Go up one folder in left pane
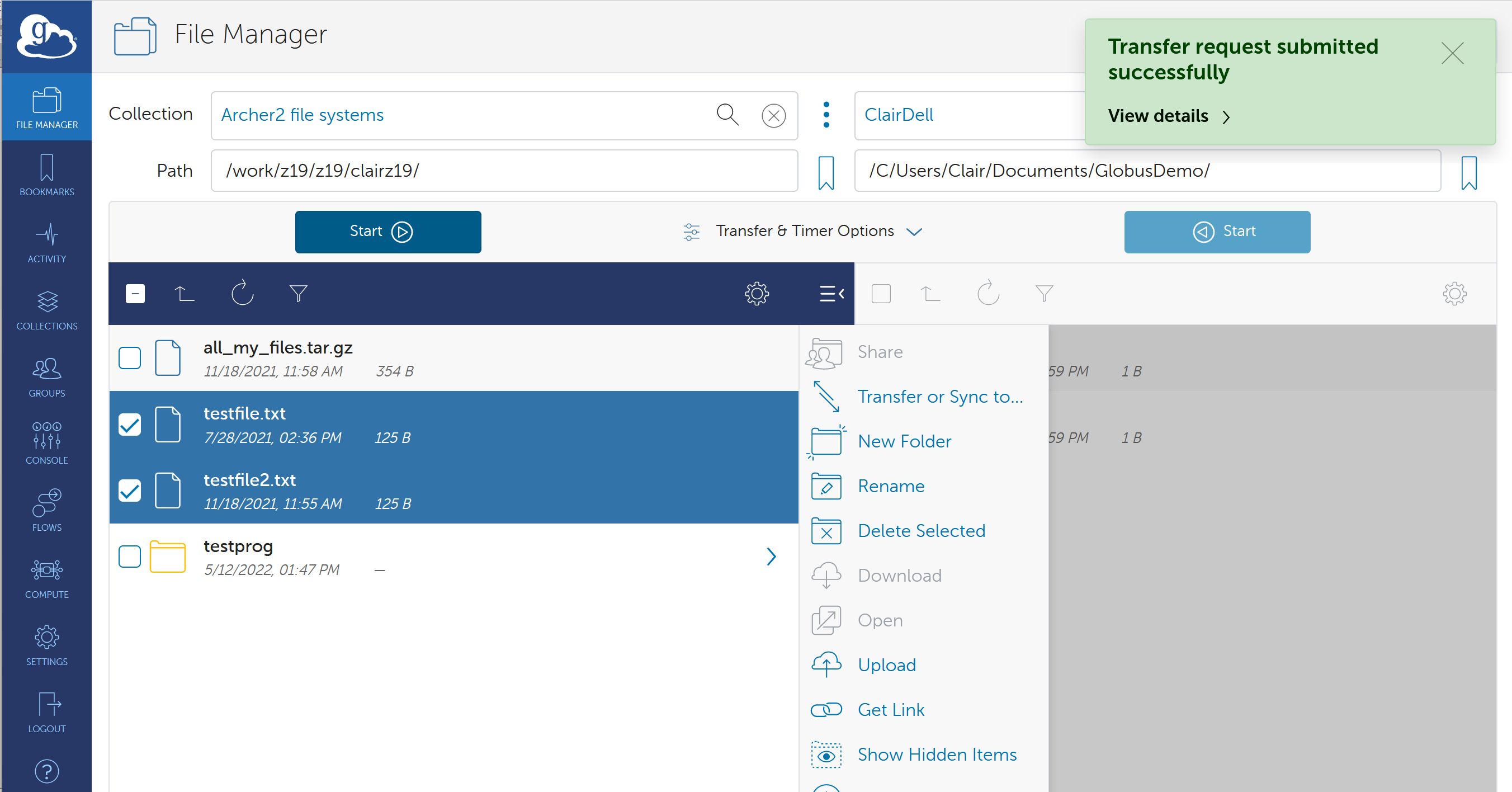Screen dimensions: 1512x792 pos(185,293)
